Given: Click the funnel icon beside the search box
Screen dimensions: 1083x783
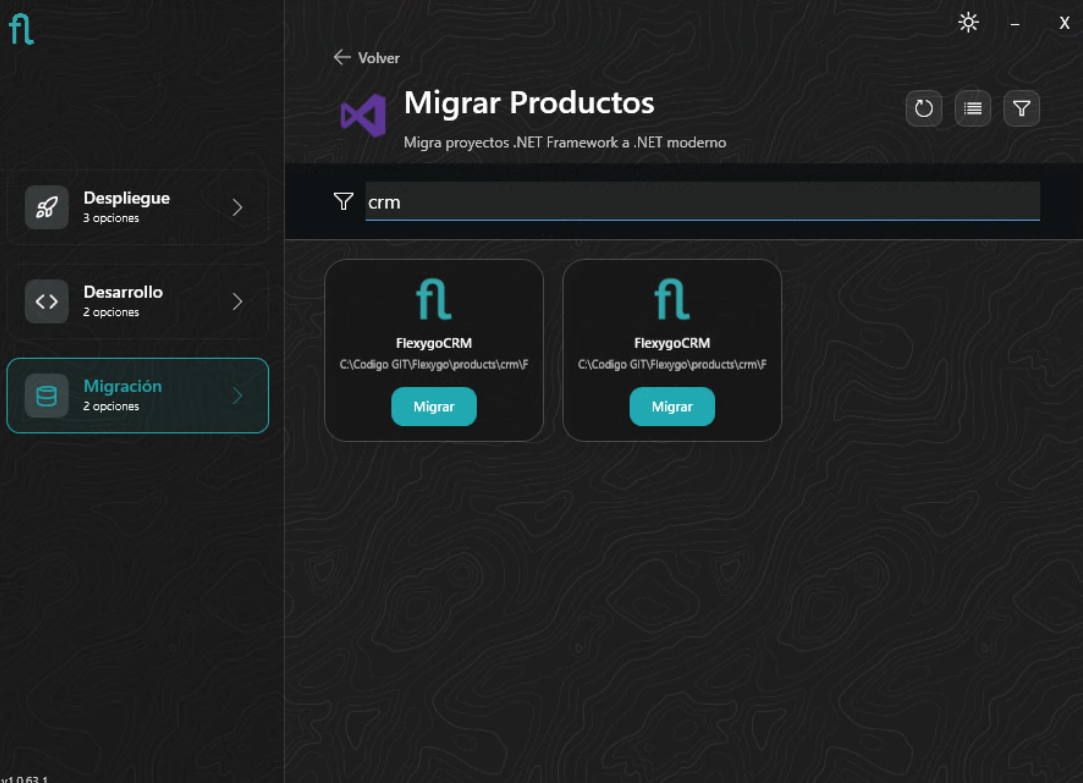Looking at the screenshot, I should coord(343,202).
